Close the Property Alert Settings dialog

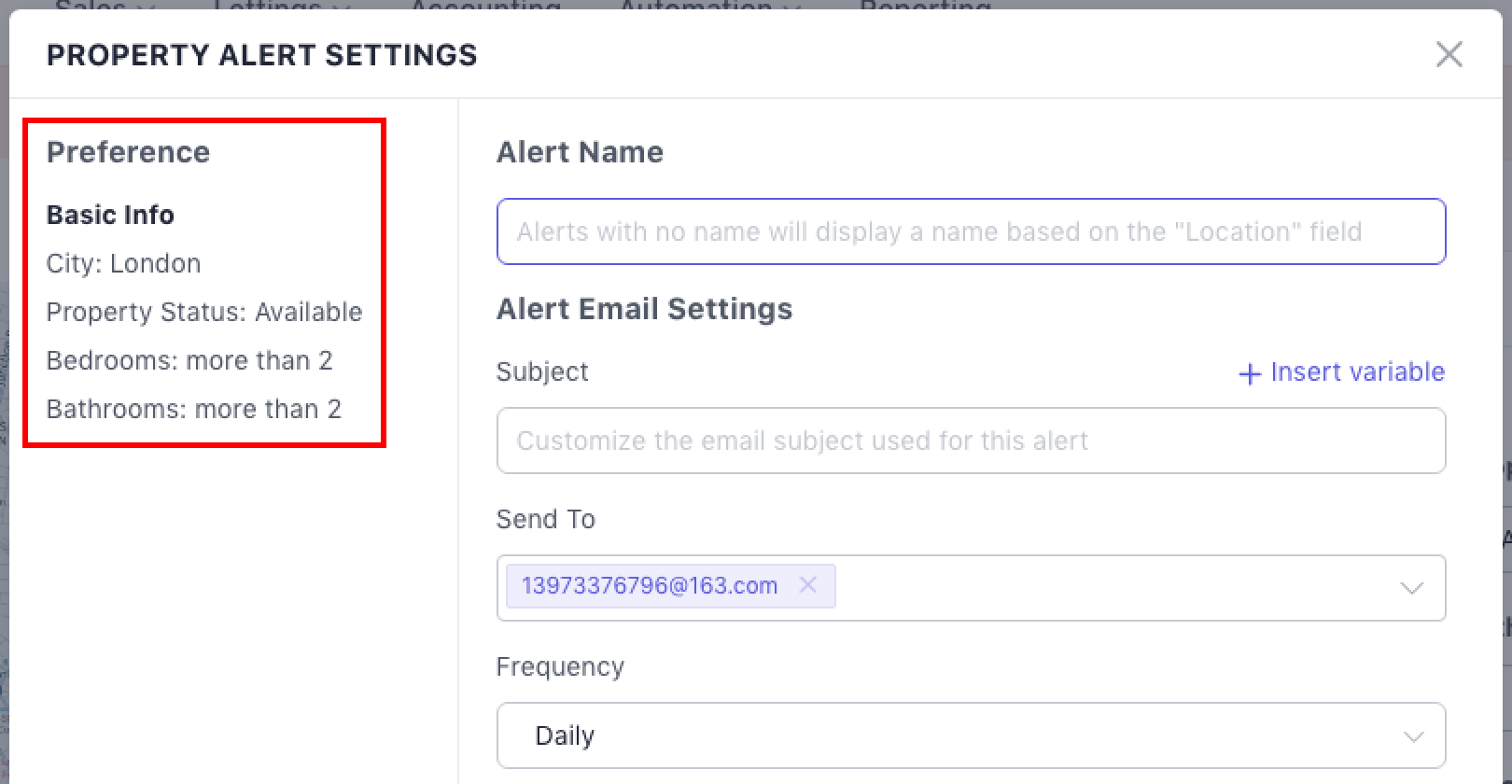click(1449, 54)
